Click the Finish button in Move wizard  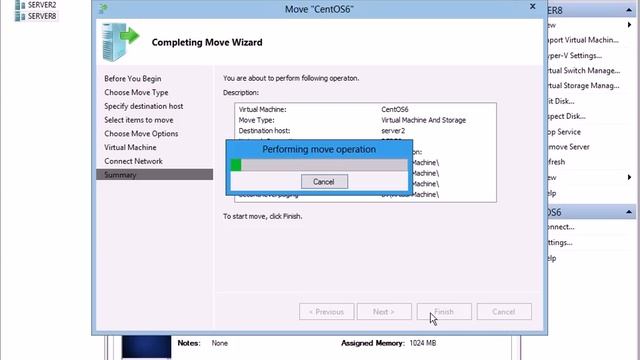point(444,311)
